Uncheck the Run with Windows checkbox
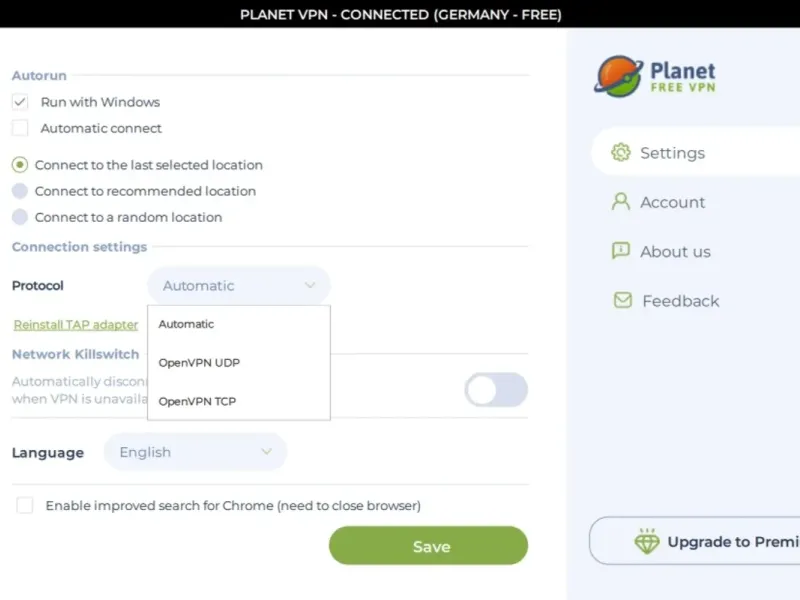The image size is (800, 600). click(x=20, y=102)
